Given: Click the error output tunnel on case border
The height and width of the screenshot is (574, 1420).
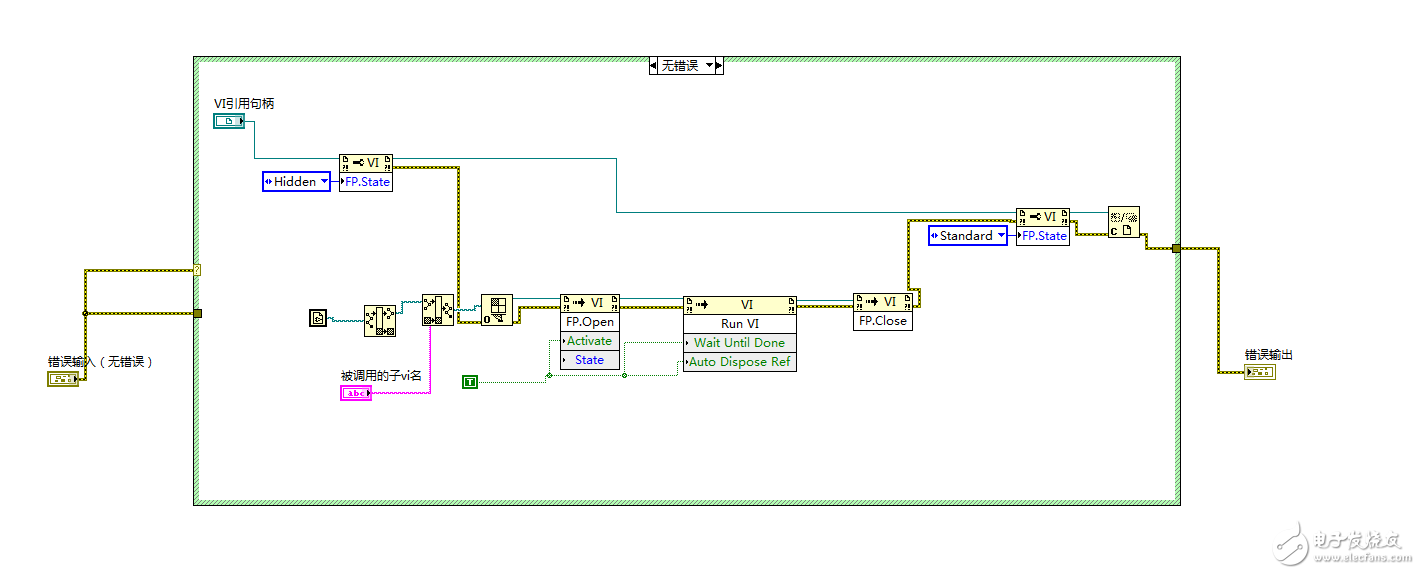Looking at the screenshot, I should pyautogui.click(x=1176, y=248).
